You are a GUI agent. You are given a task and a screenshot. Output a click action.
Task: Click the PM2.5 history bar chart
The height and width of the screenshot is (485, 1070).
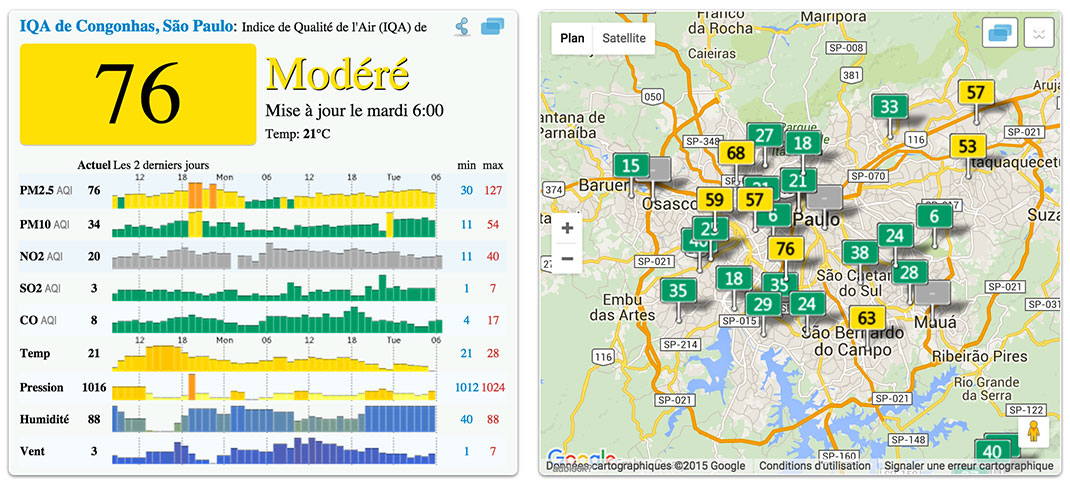[x=274, y=191]
